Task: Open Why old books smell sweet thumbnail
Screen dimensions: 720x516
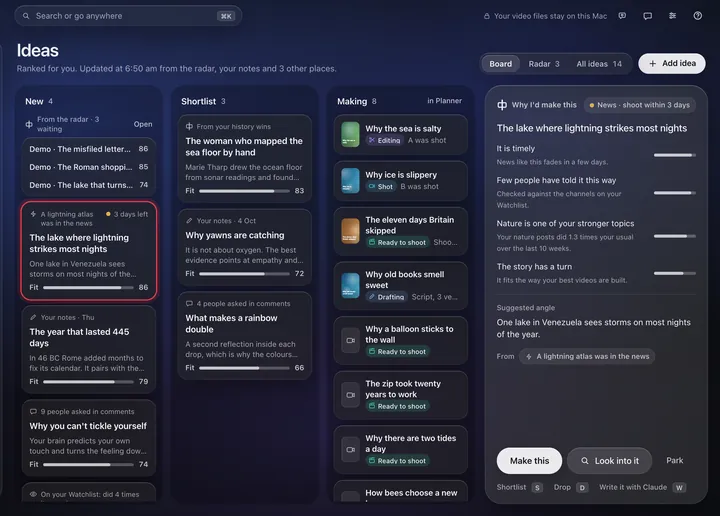Action: [x=350, y=285]
